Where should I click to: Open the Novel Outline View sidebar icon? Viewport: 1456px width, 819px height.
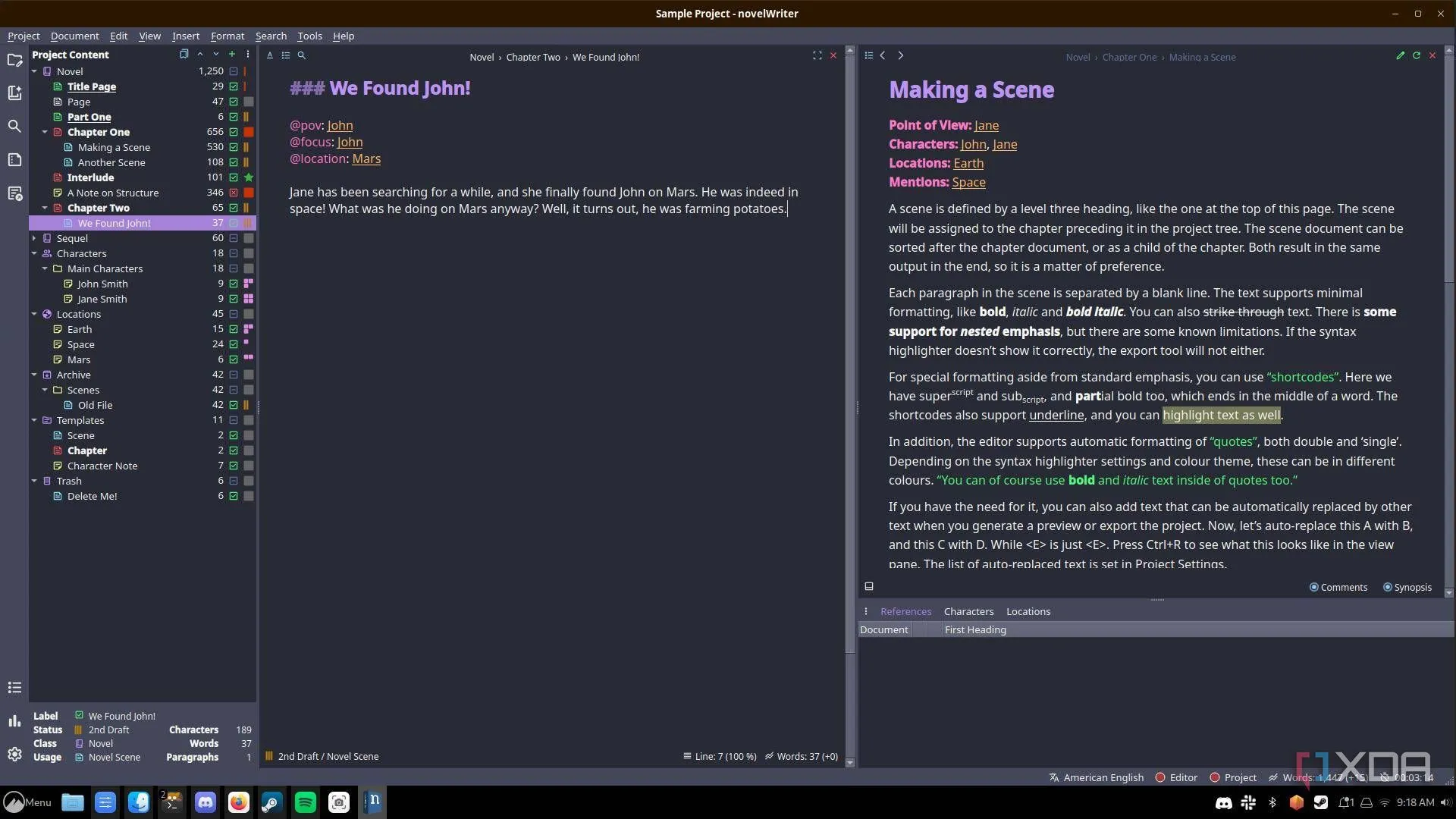point(14,159)
